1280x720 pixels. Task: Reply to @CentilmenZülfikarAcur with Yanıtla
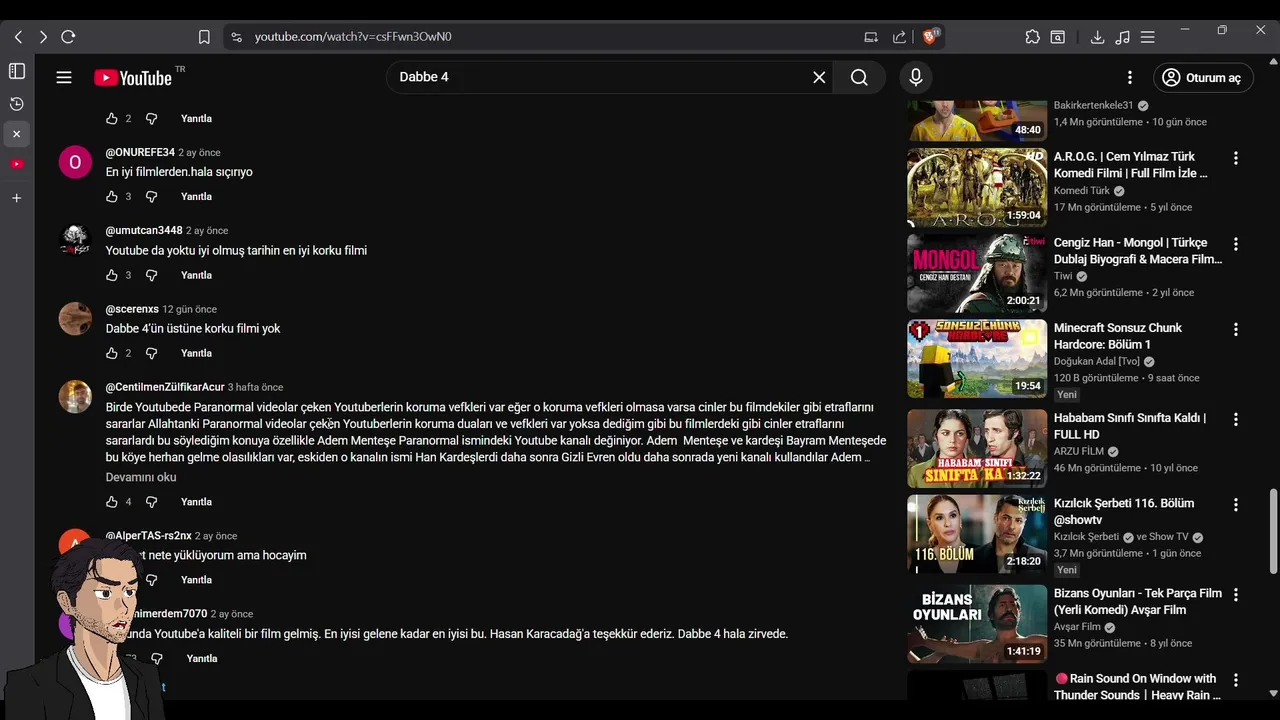[x=196, y=502]
